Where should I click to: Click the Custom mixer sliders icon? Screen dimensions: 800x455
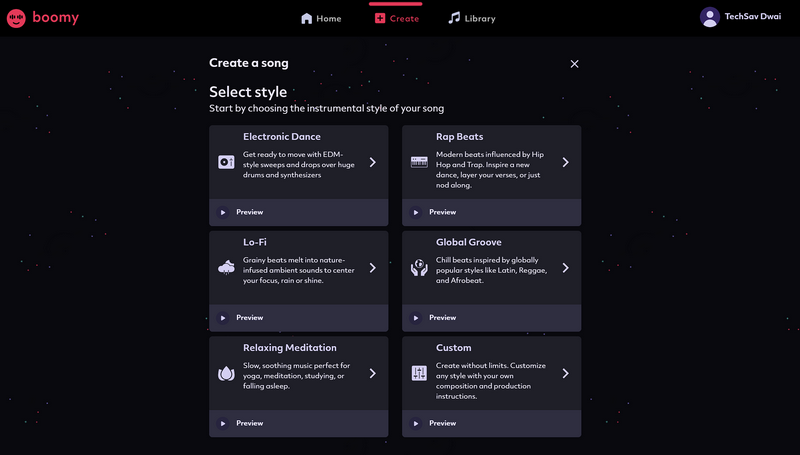tap(419, 373)
